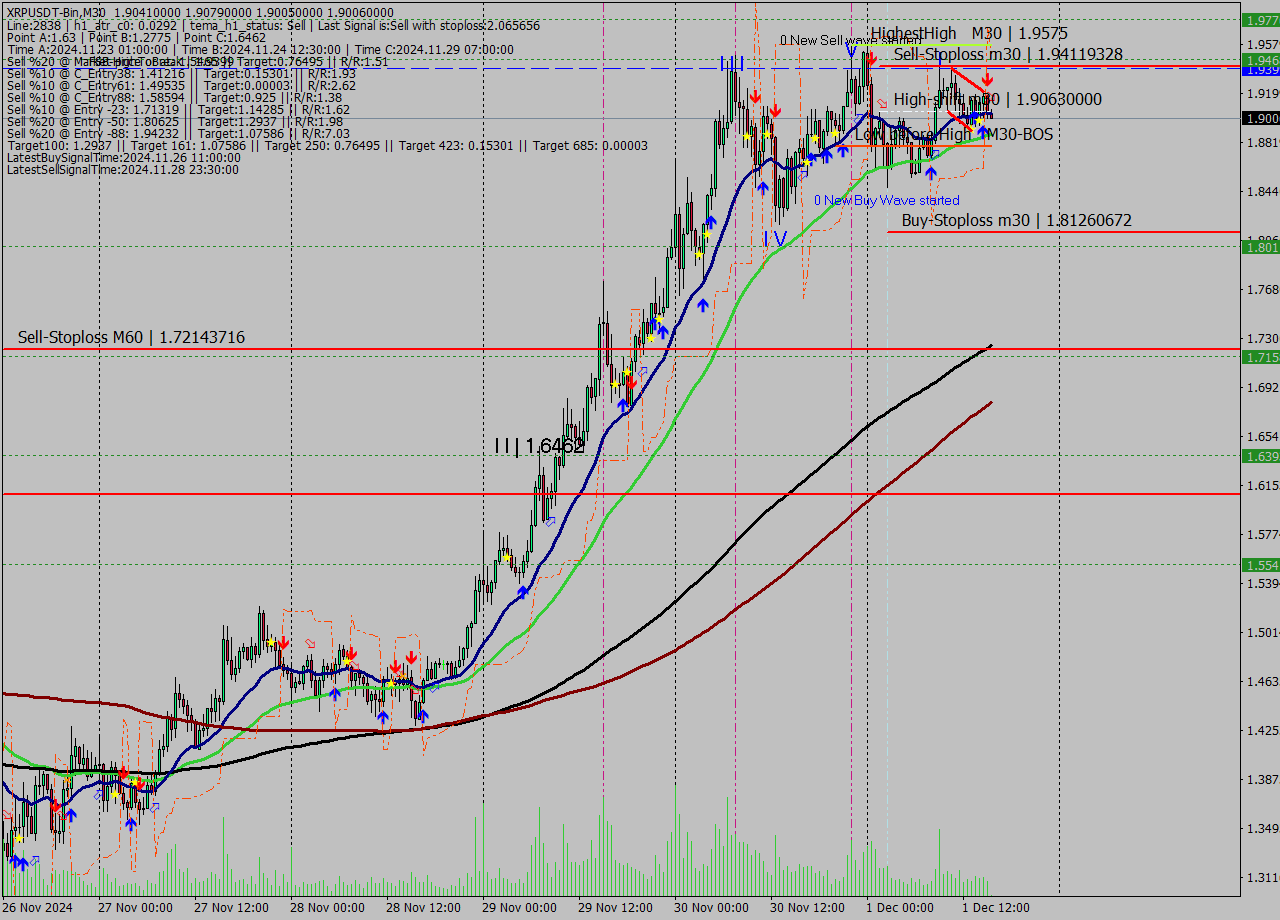Click the green 1.715 price tag
The height and width of the screenshot is (920, 1280).
(1260, 357)
